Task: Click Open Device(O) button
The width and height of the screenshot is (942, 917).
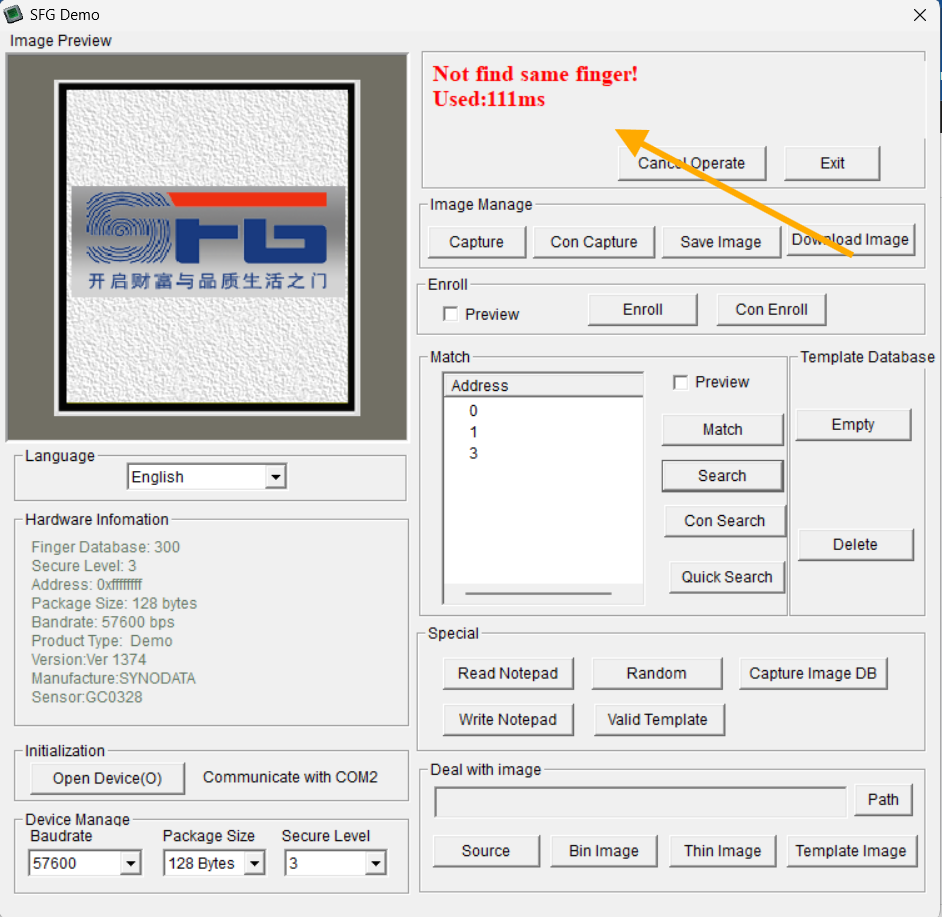Action: [108, 779]
